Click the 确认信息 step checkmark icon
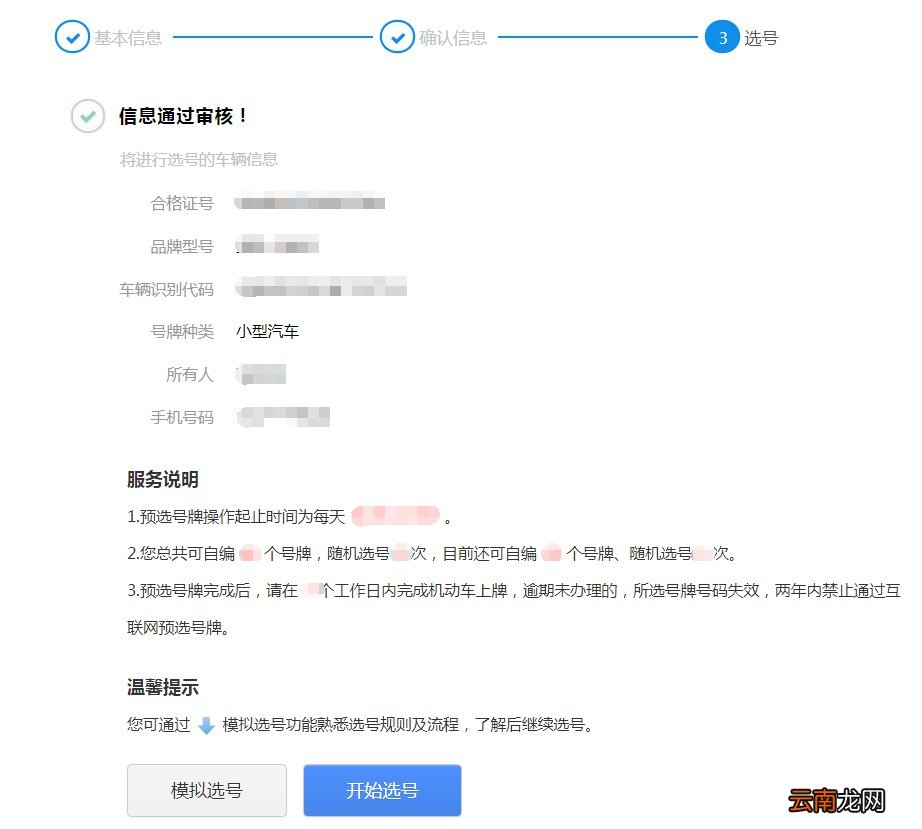The height and width of the screenshot is (829, 922). point(397,37)
